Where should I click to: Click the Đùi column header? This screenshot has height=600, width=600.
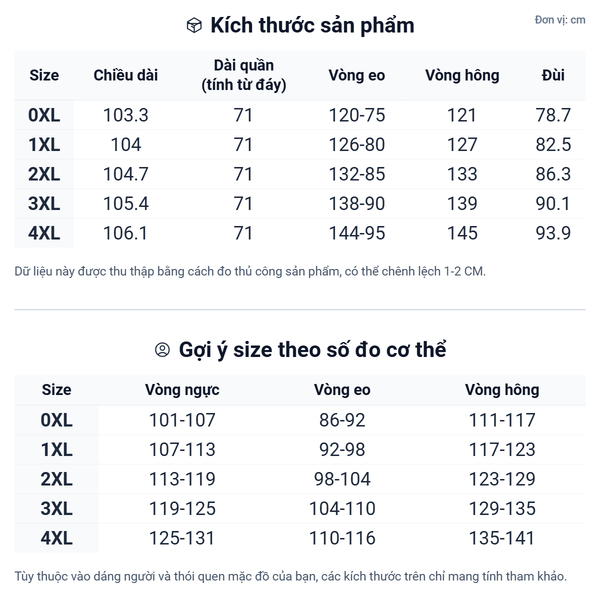553,75
